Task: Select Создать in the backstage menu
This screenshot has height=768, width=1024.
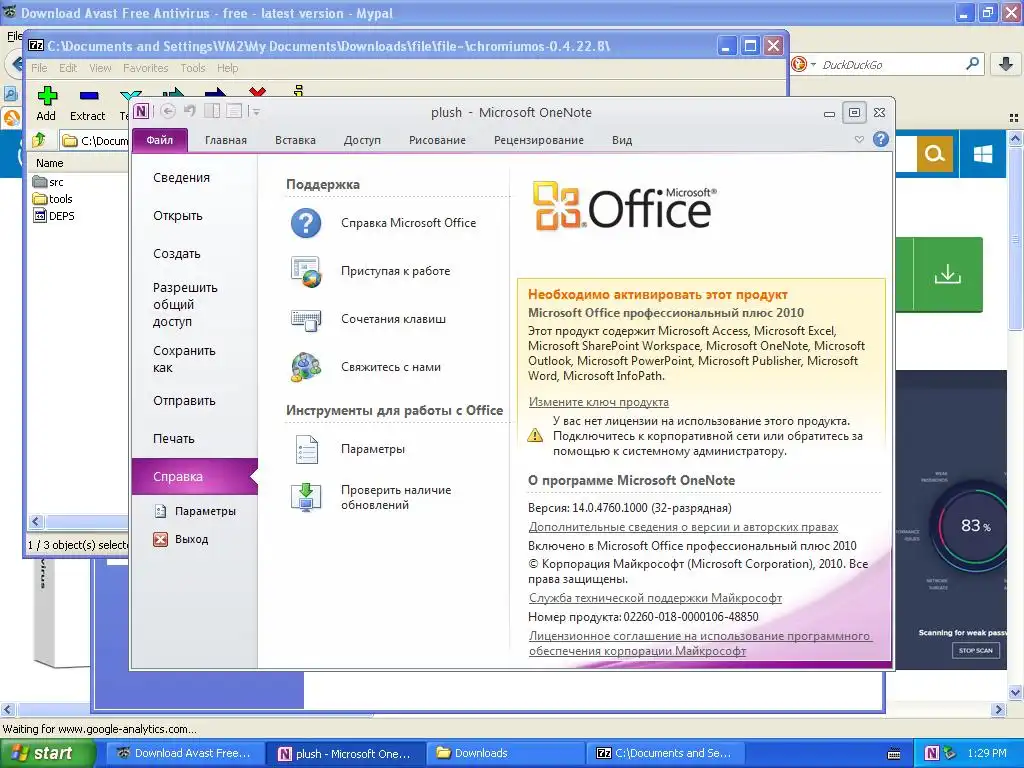Action: tap(195, 253)
